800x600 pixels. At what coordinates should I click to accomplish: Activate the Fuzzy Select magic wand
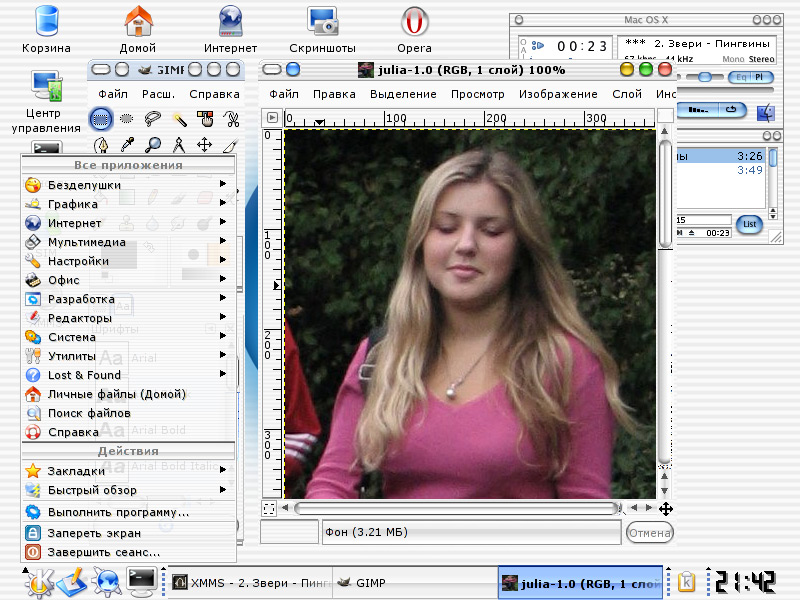179,119
